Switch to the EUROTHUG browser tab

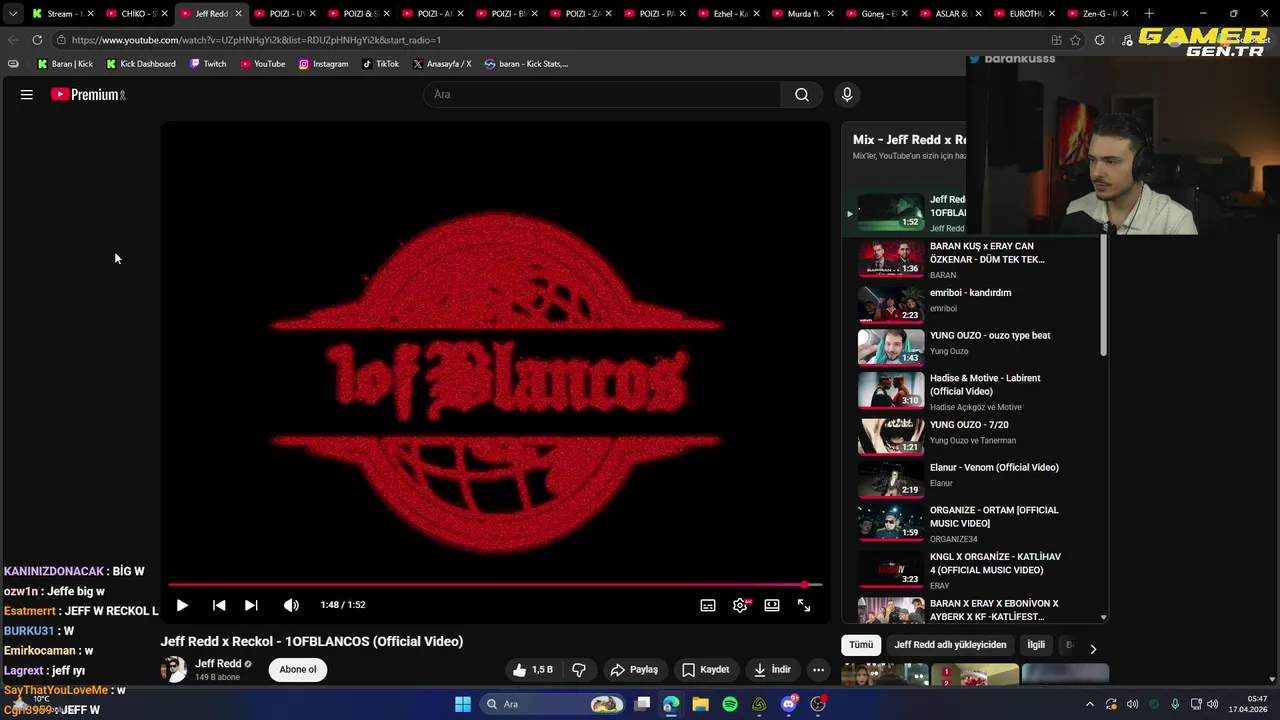click(1025, 14)
